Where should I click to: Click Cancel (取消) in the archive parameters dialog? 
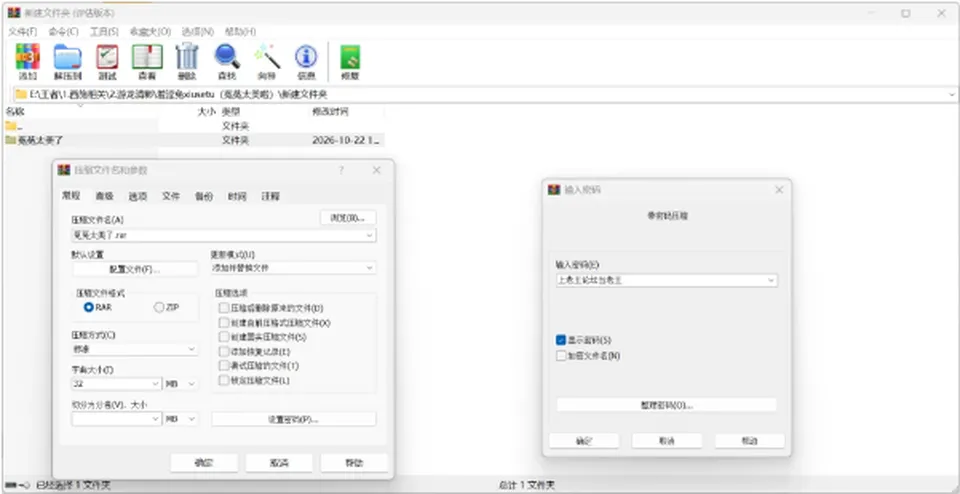[279, 463]
